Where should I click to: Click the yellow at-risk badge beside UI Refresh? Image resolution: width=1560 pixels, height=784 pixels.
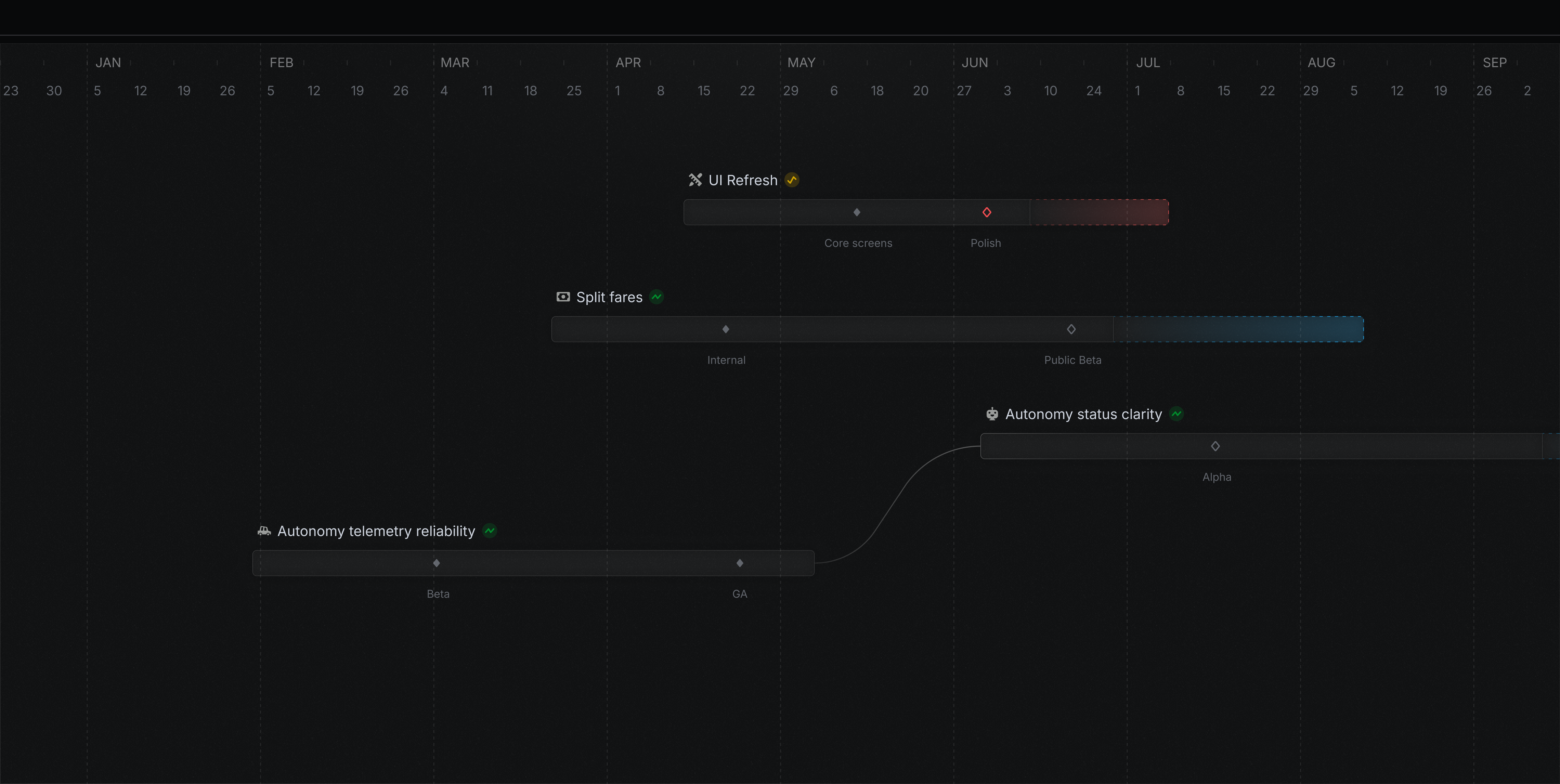(792, 180)
